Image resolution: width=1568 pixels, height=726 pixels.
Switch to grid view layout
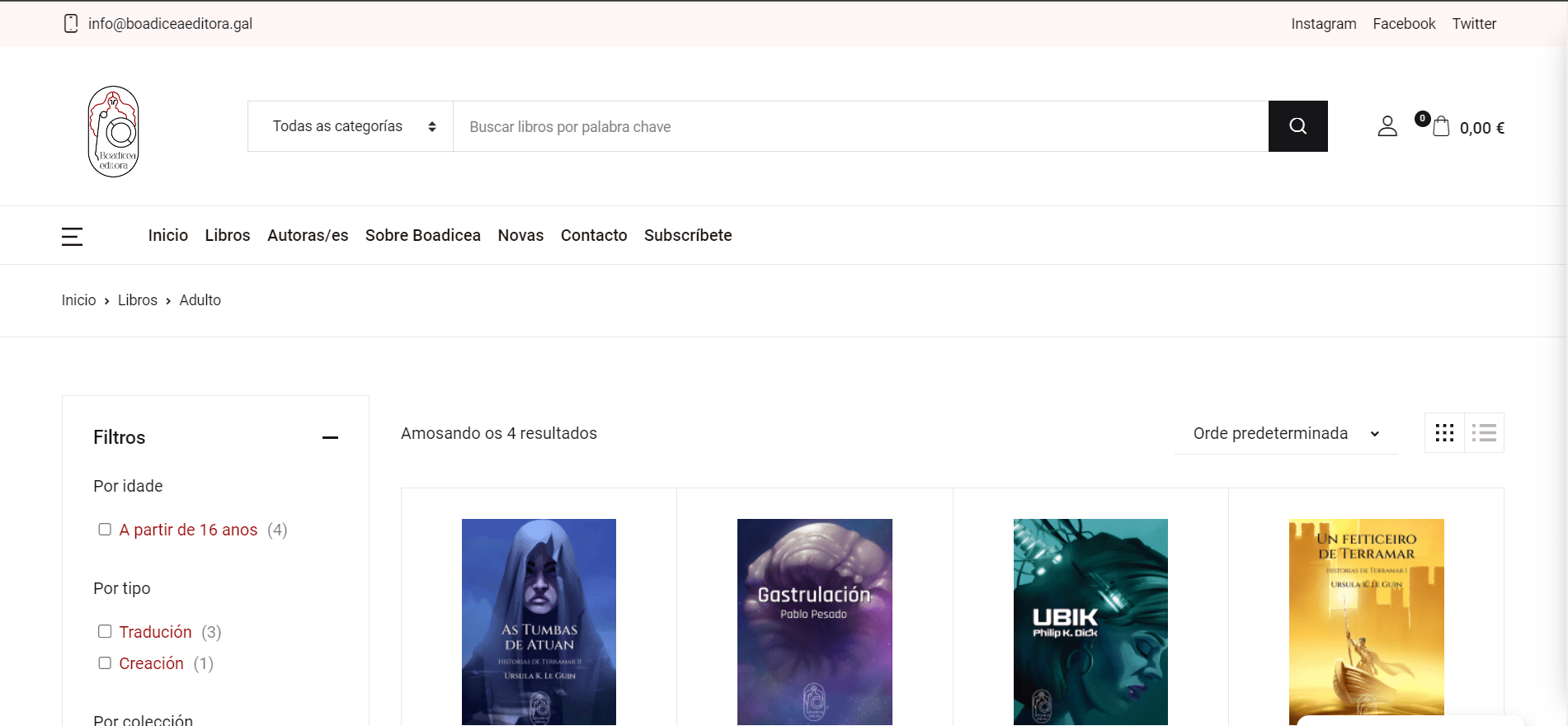pos(1444,433)
